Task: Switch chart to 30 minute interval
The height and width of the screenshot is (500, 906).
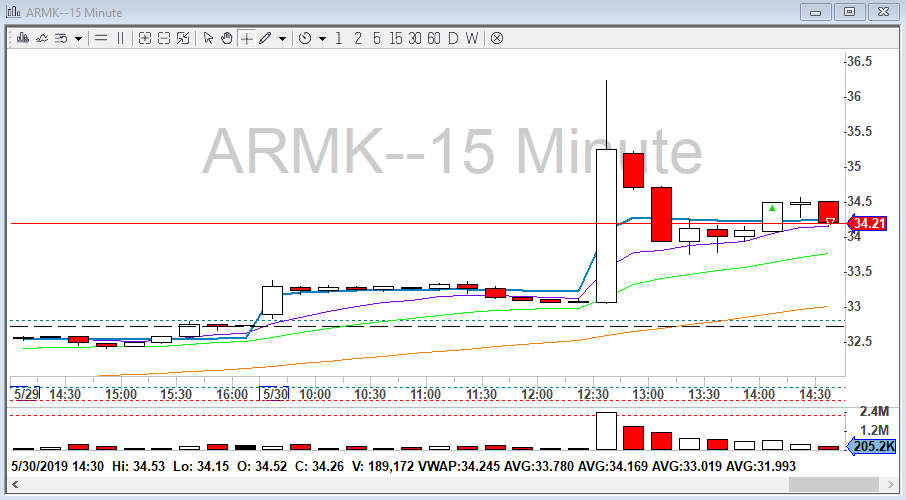Action: pos(414,38)
